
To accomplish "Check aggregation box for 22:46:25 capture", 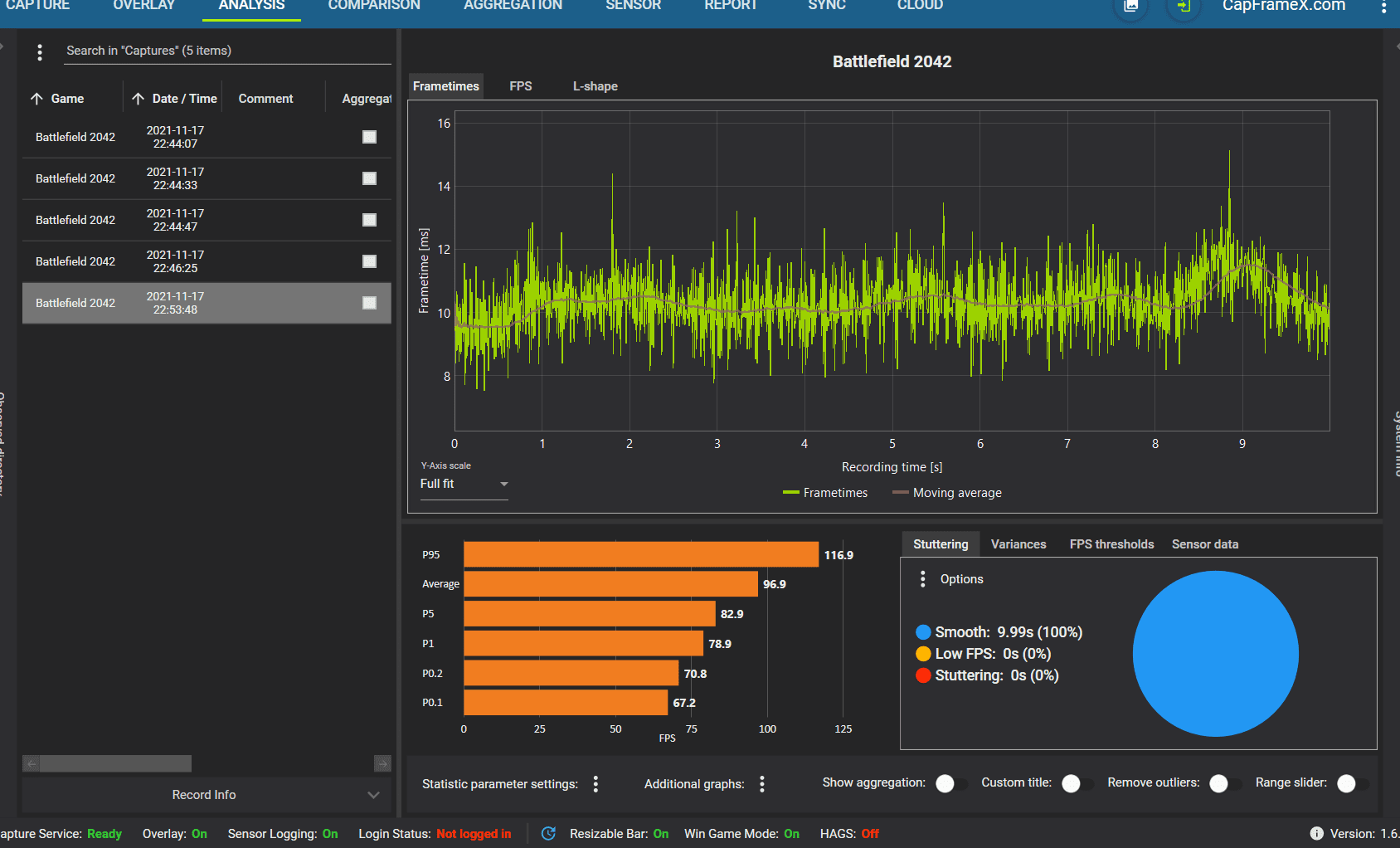I will pyautogui.click(x=370, y=261).
